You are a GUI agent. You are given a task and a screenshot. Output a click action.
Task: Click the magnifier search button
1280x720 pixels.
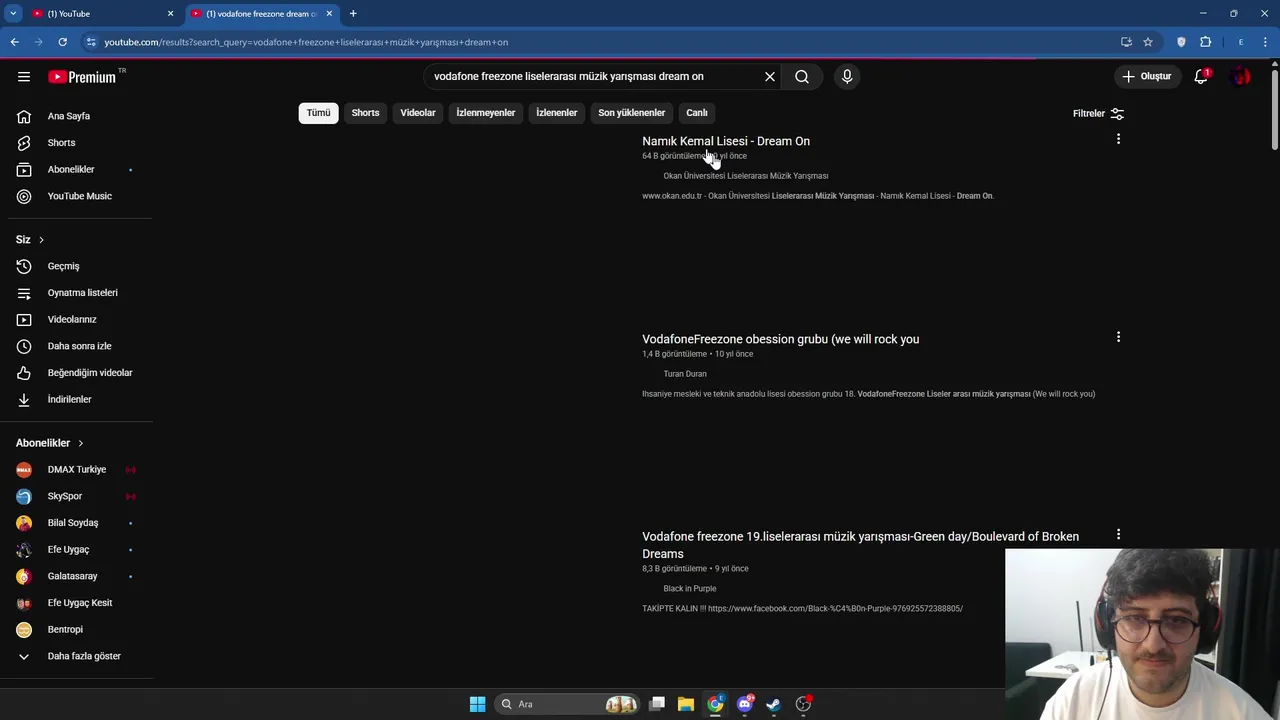pos(802,77)
